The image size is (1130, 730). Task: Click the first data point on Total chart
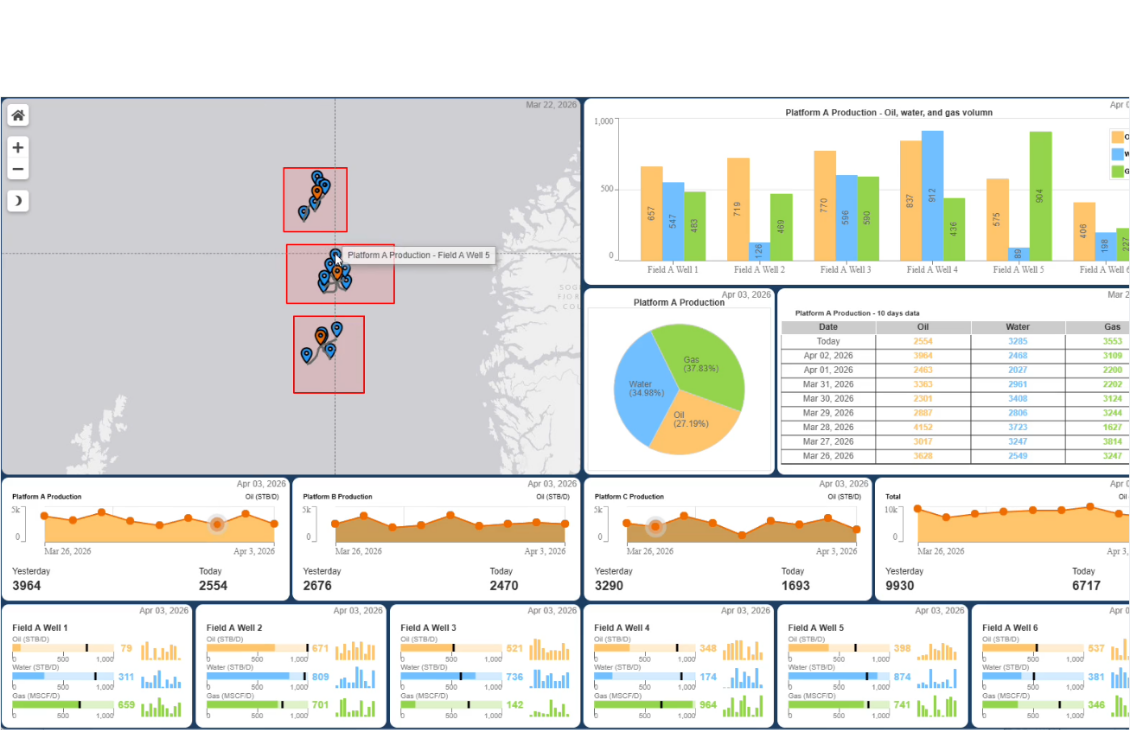click(x=917, y=509)
